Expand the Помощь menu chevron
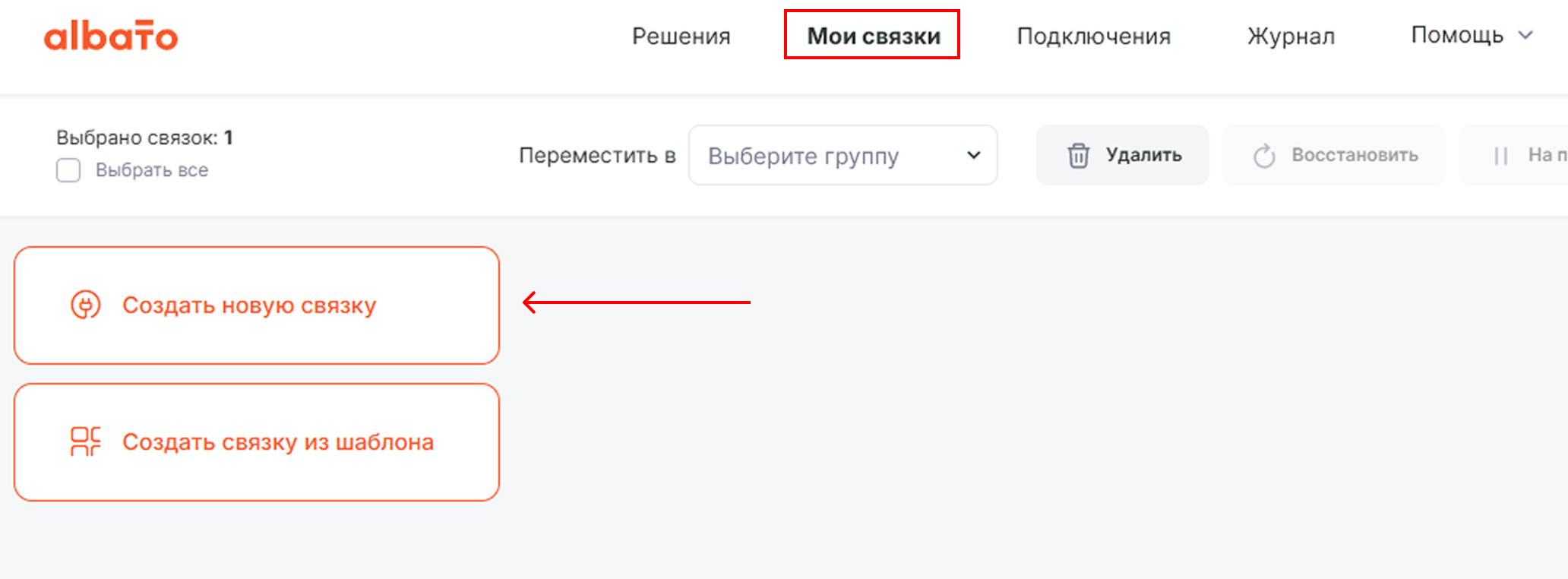The height and width of the screenshot is (579, 1568). pos(1525,36)
